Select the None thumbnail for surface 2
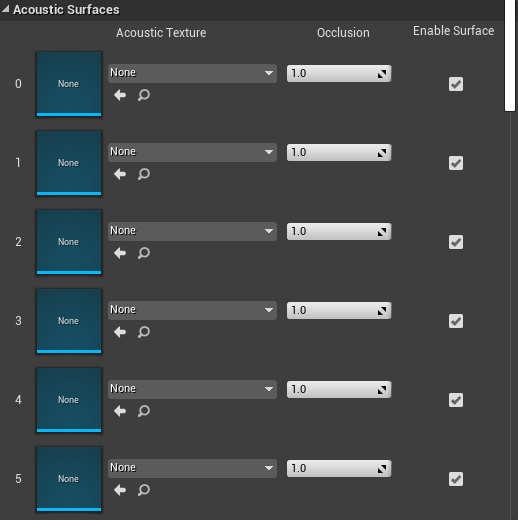518x520 pixels. pyautogui.click(x=69, y=242)
